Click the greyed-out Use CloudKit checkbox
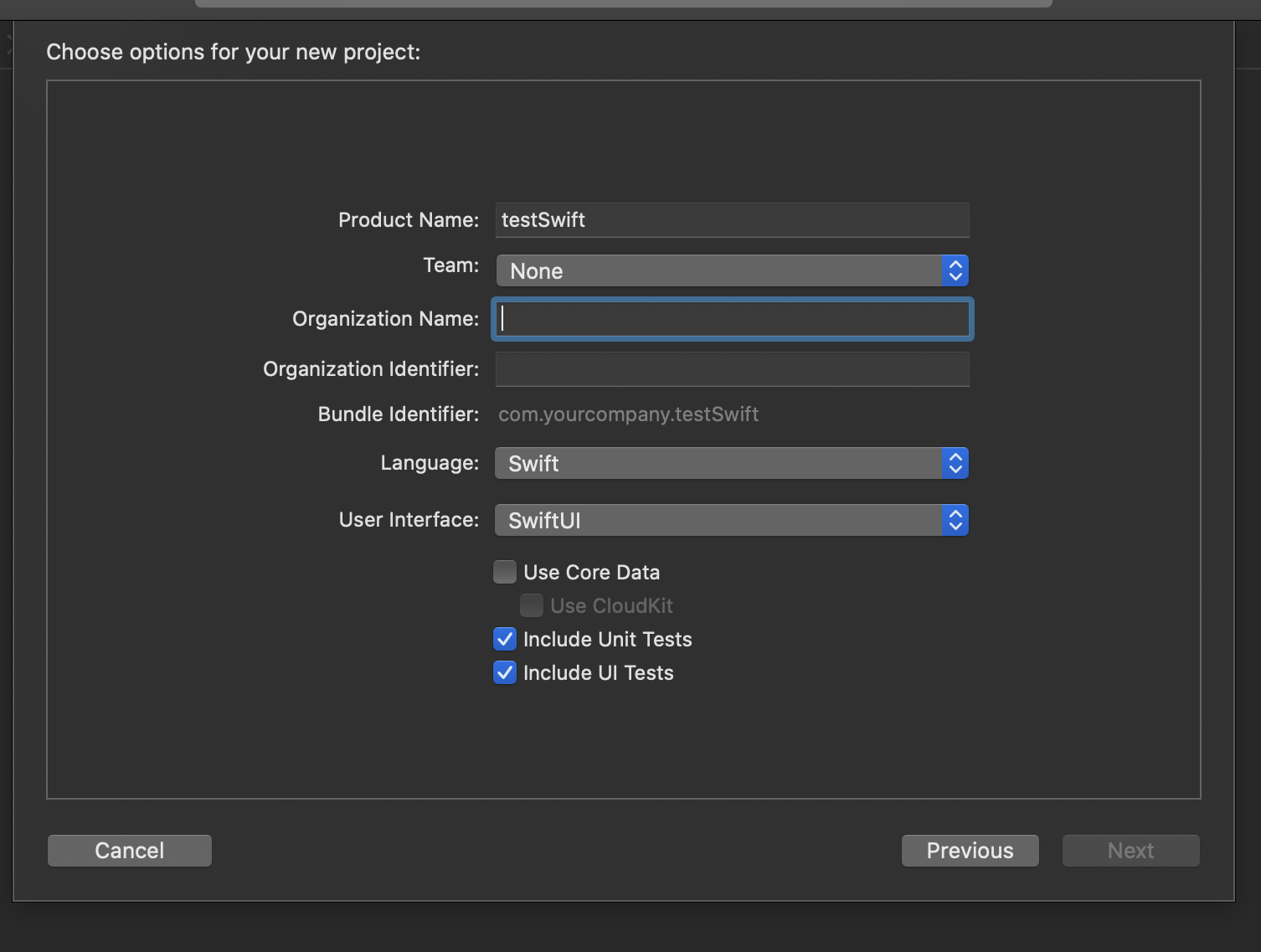Screen dimensions: 1261x952 pos(532,605)
